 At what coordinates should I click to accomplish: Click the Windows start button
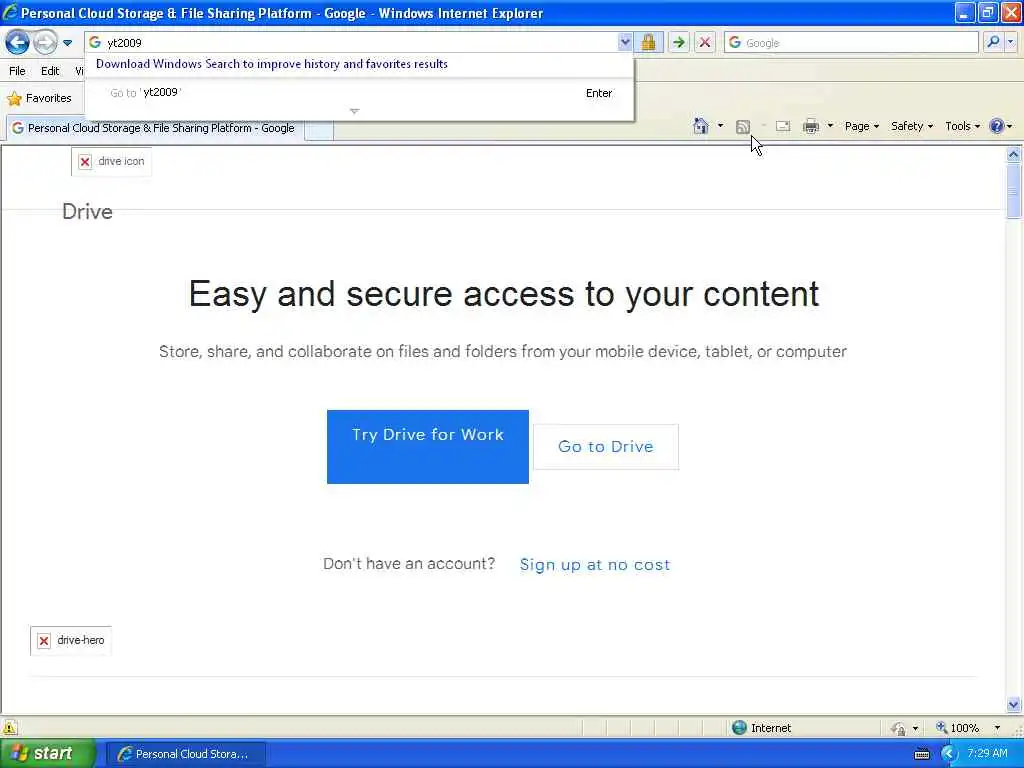[47, 754]
